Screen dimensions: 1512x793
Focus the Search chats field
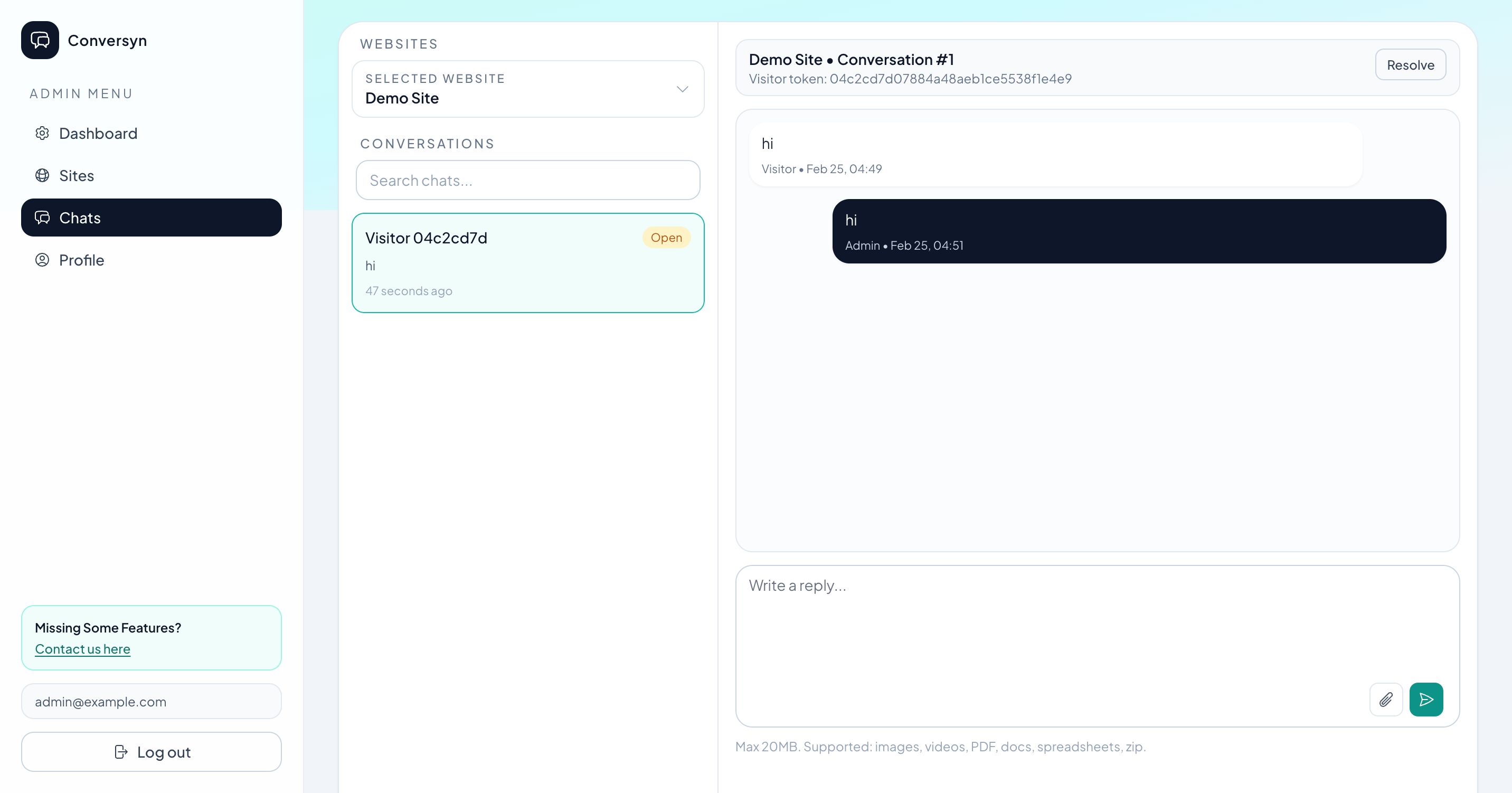[527, 180]
